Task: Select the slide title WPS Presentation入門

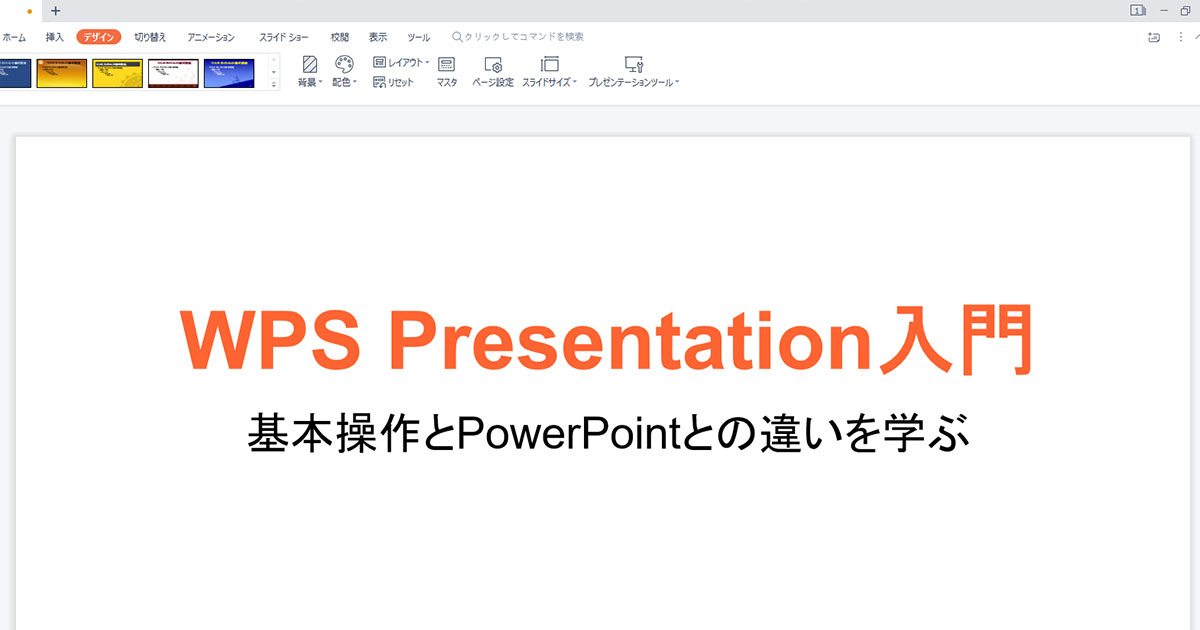Action: (605, 341)
